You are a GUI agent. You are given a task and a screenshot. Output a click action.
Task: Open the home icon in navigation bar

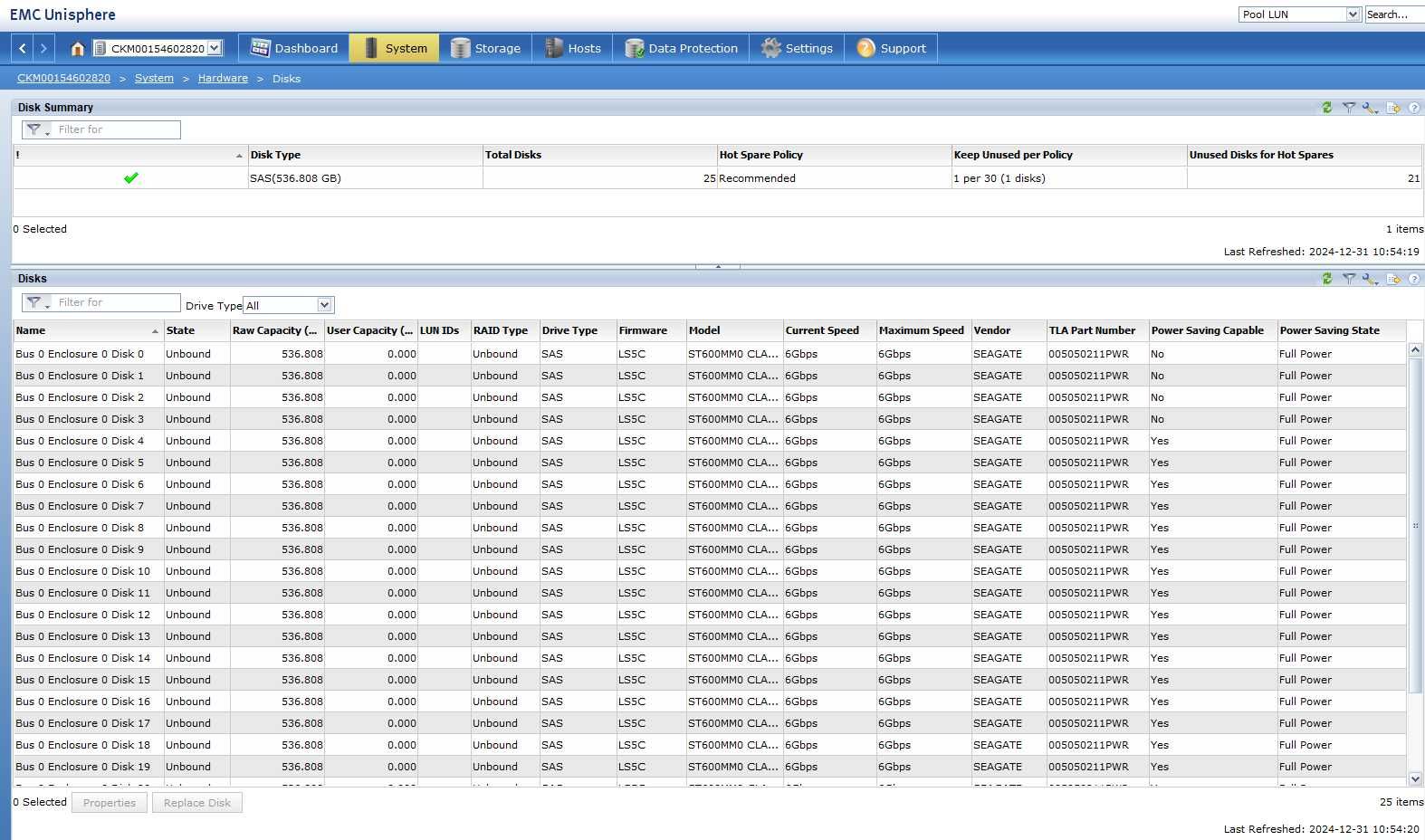coord(77,48)
